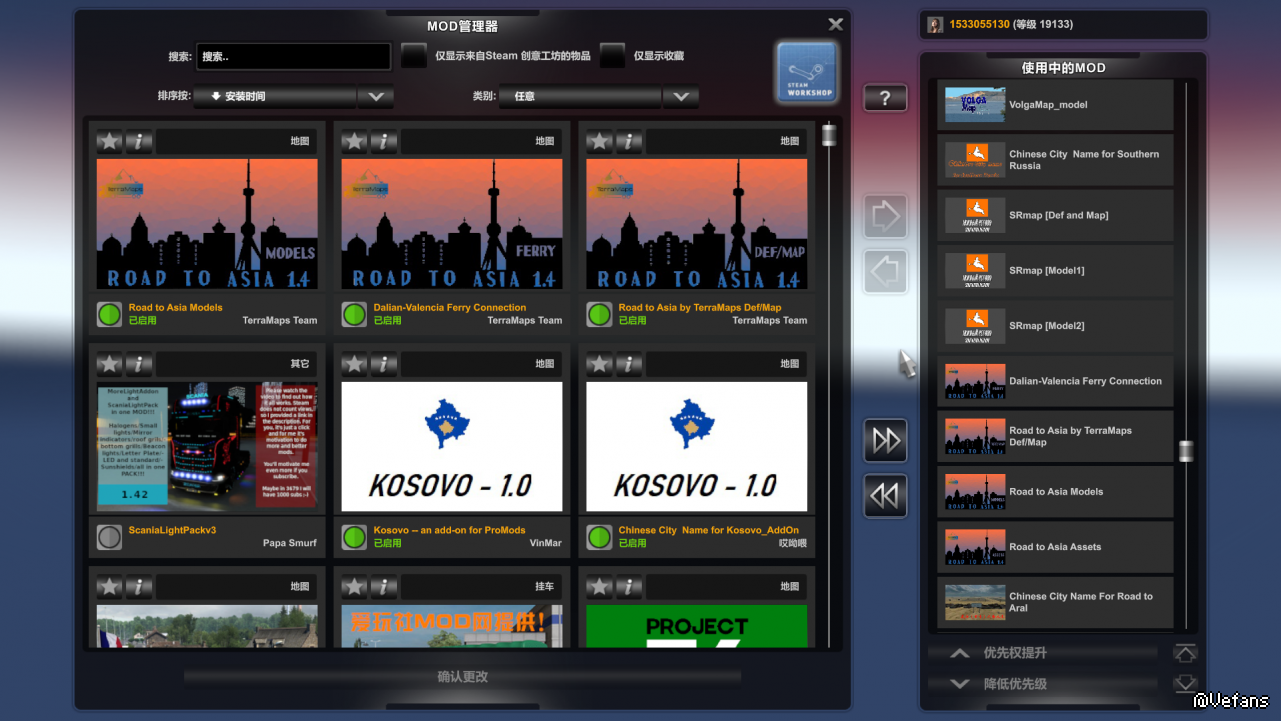Favorite the Road to Asia Models mod

[x=110, y=141]
